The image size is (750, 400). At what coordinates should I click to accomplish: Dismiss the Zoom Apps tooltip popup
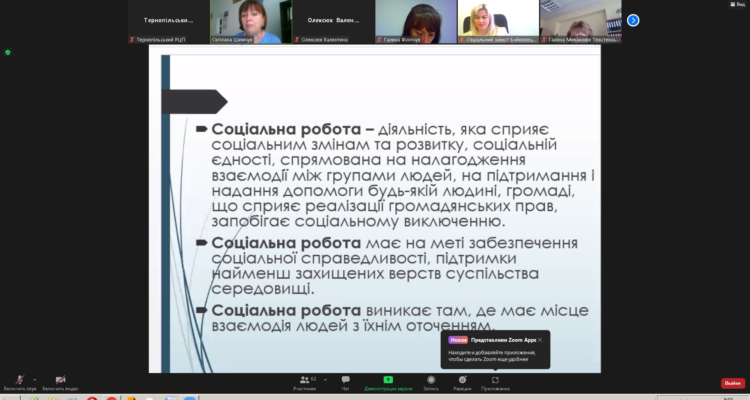(x=540, y=340)
